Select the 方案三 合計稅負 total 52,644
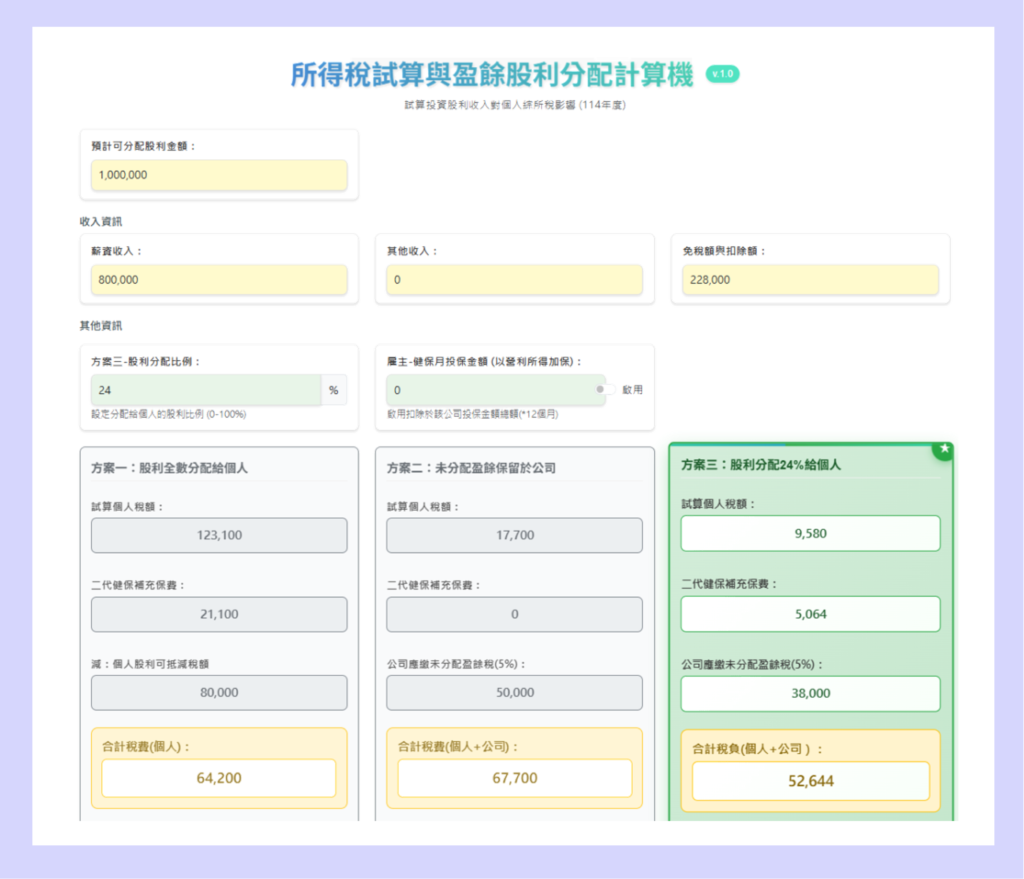 pyautogui.click(x=810, y=781)
